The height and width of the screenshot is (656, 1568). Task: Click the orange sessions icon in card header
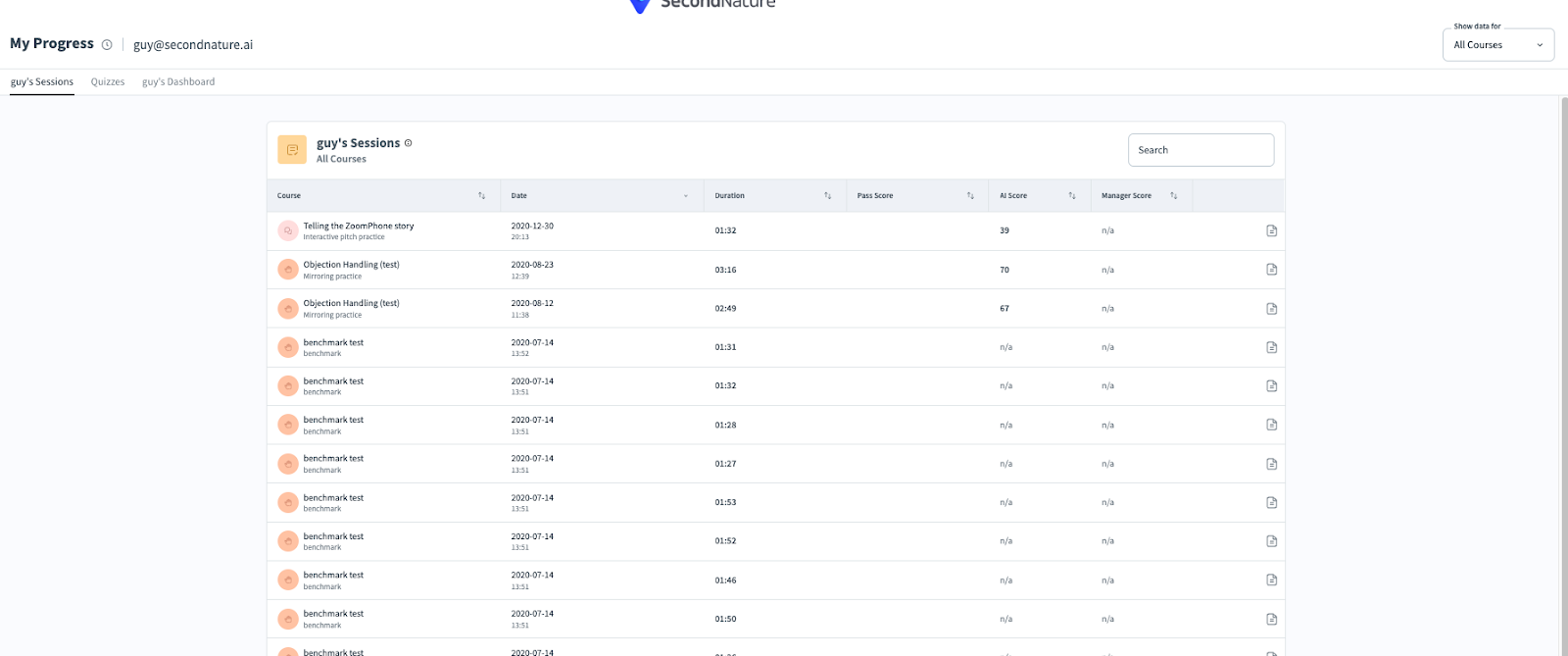click(292, 150)
